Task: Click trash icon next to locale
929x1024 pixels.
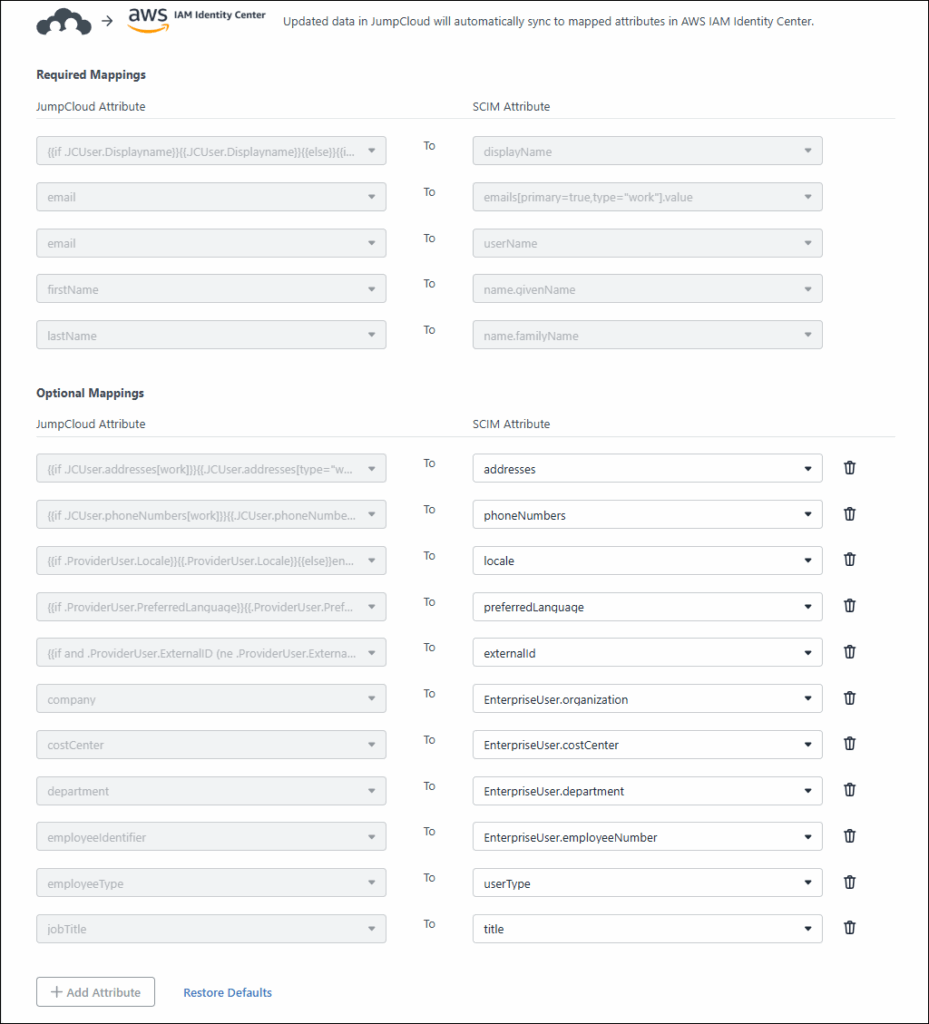Action: (x=849, y=560)
